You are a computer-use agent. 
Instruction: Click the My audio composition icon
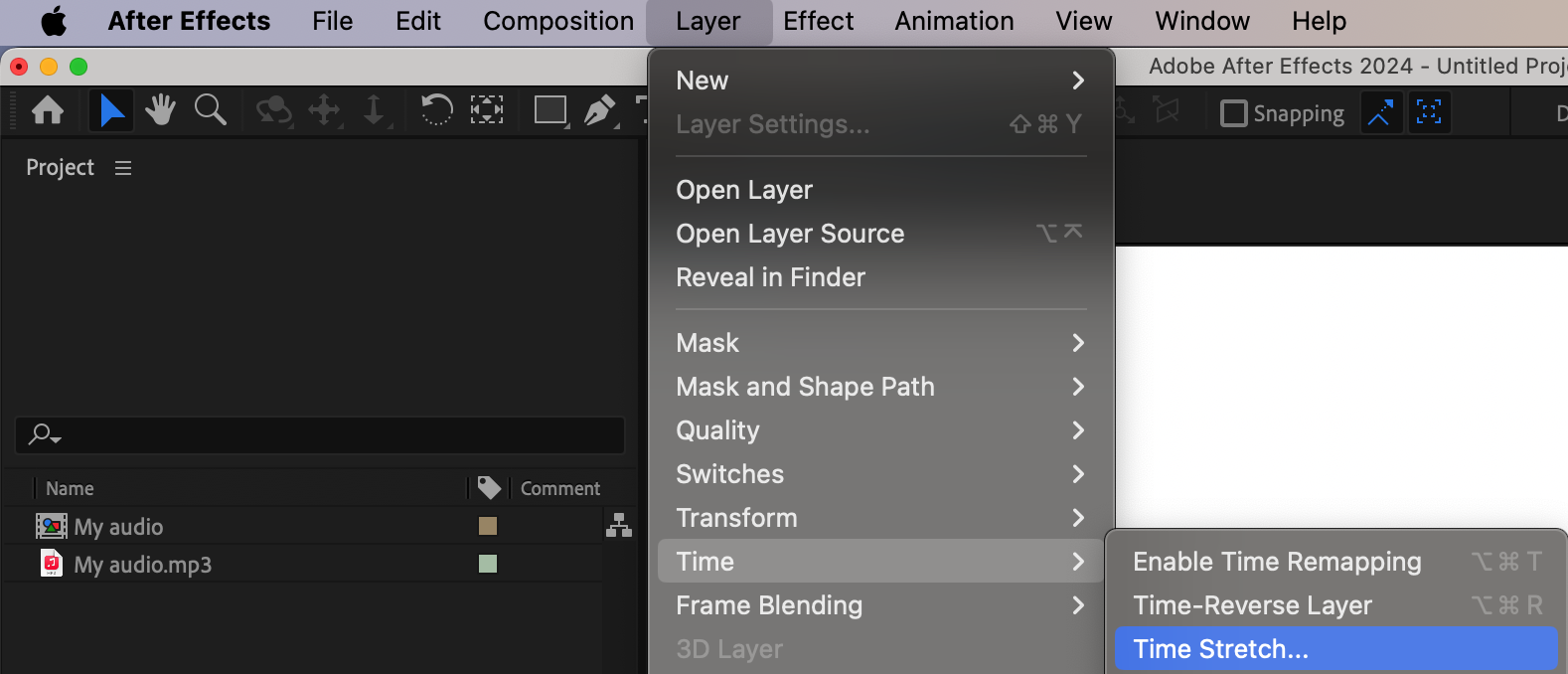[52, 526]
